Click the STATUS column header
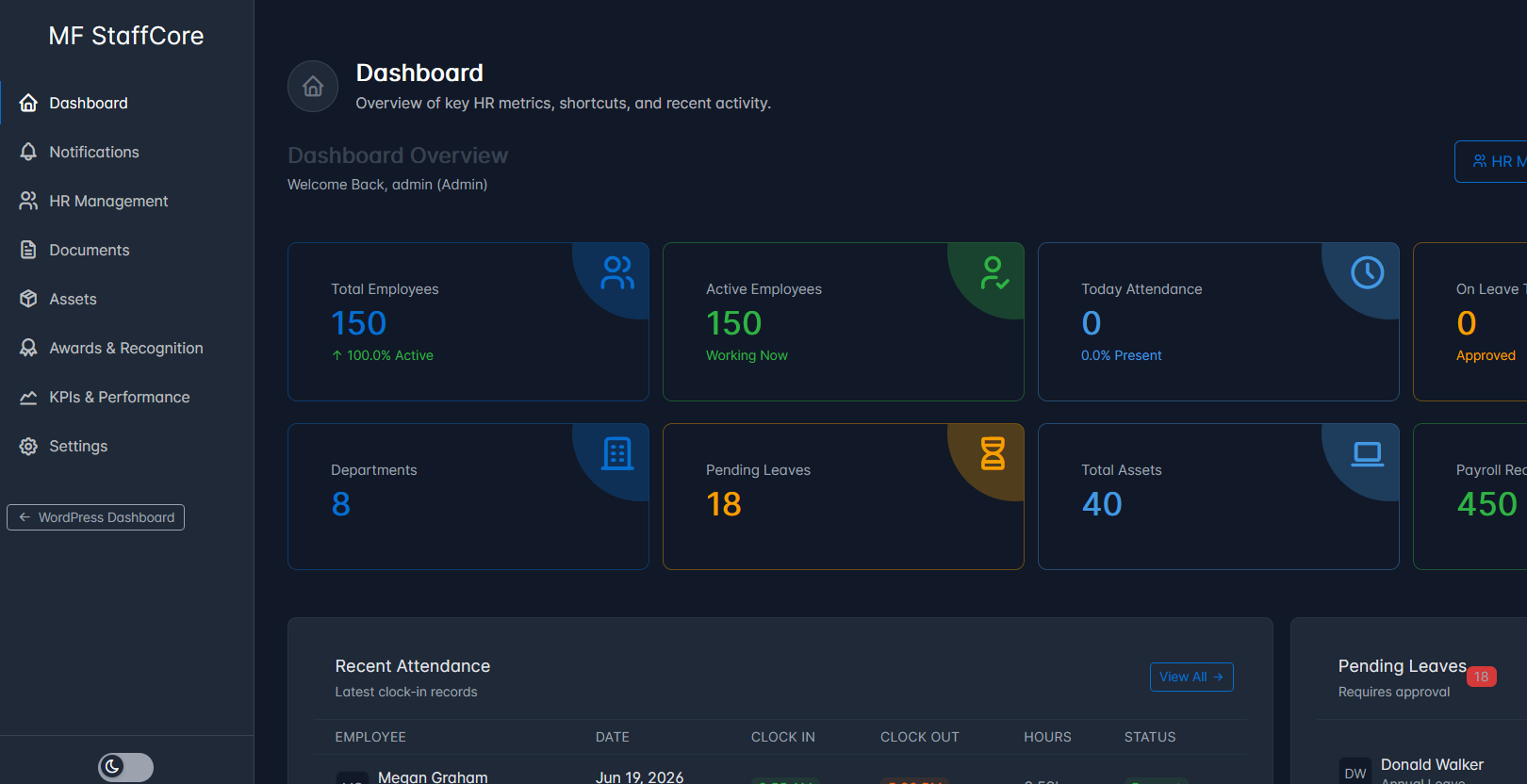This screenshot has width=1527, height=784. 1150,737
